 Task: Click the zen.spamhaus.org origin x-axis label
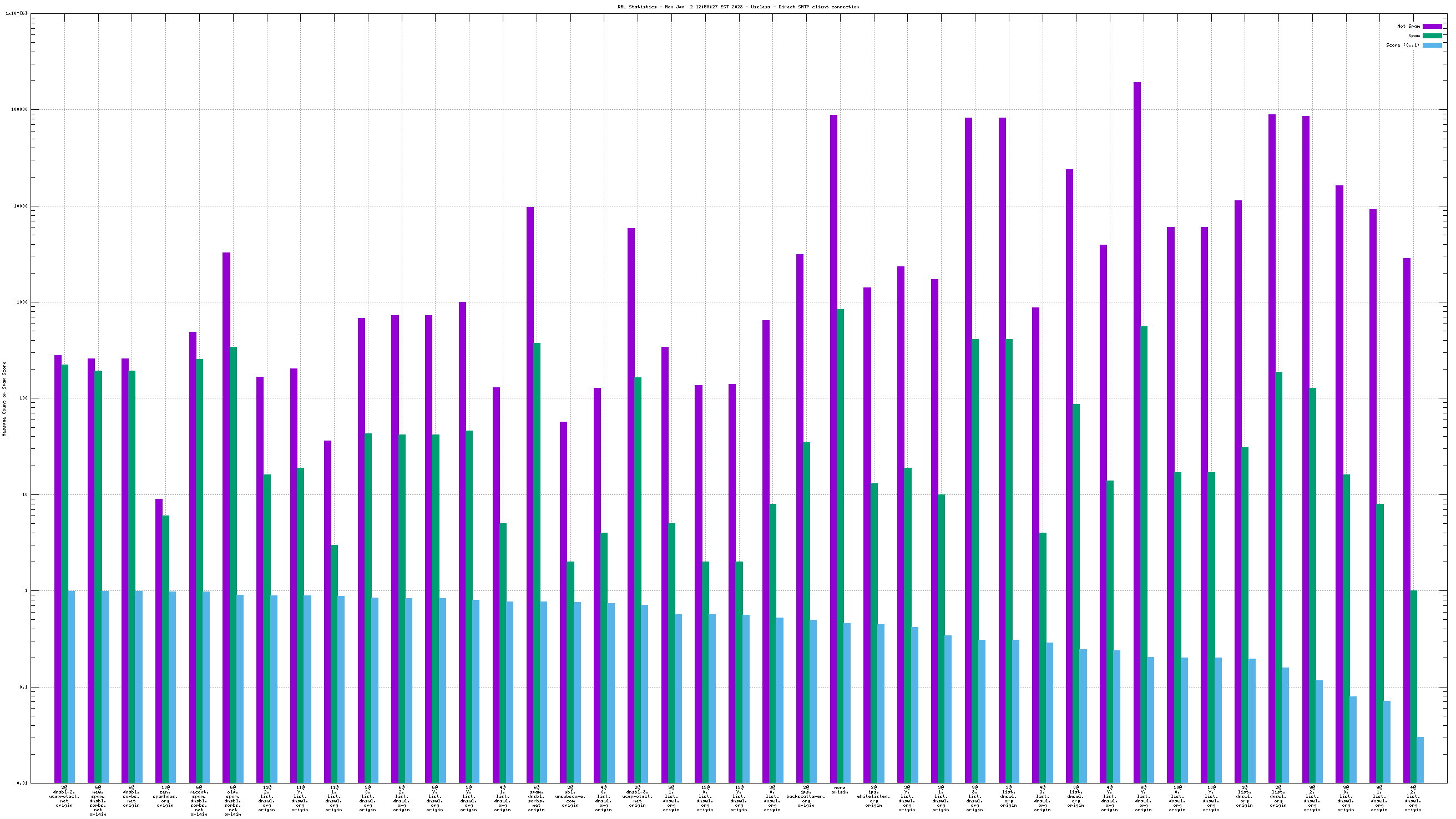(165, 796)
